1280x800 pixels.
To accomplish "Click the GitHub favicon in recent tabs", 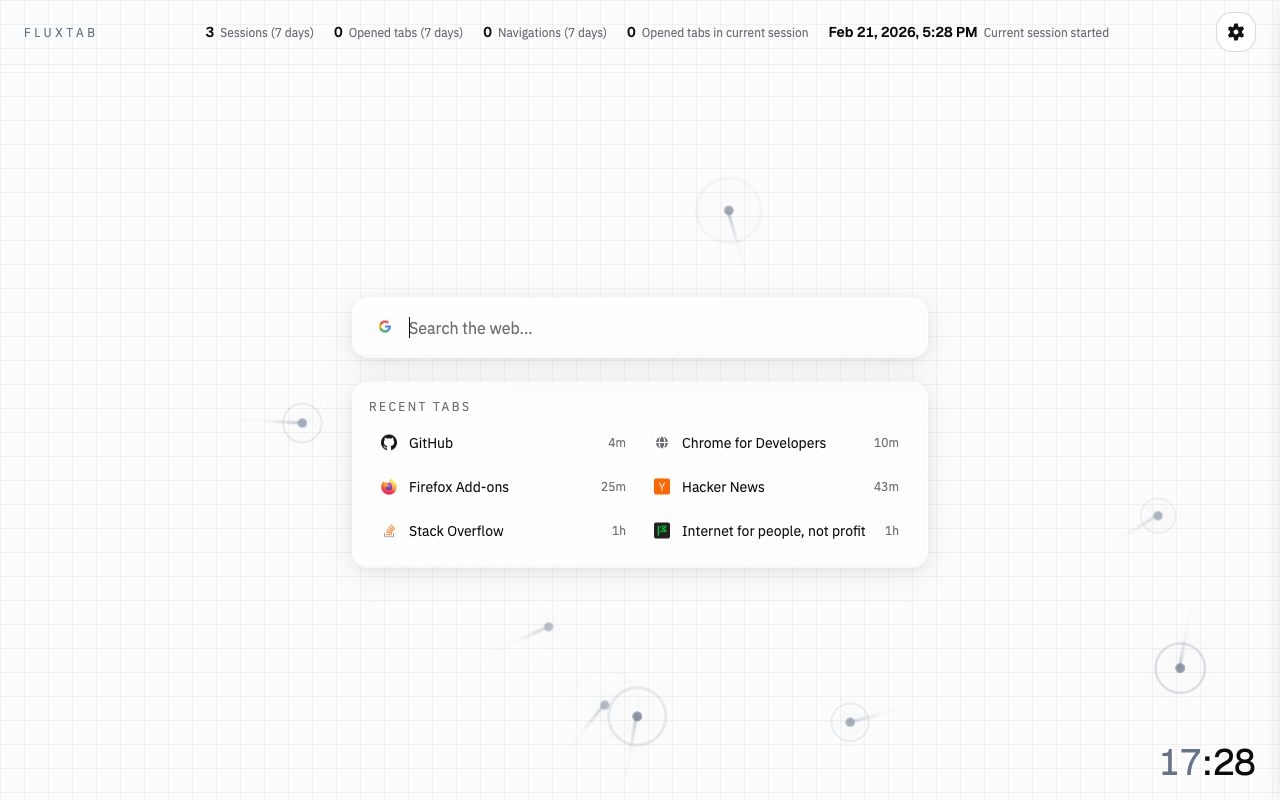I will pos(388,442).
